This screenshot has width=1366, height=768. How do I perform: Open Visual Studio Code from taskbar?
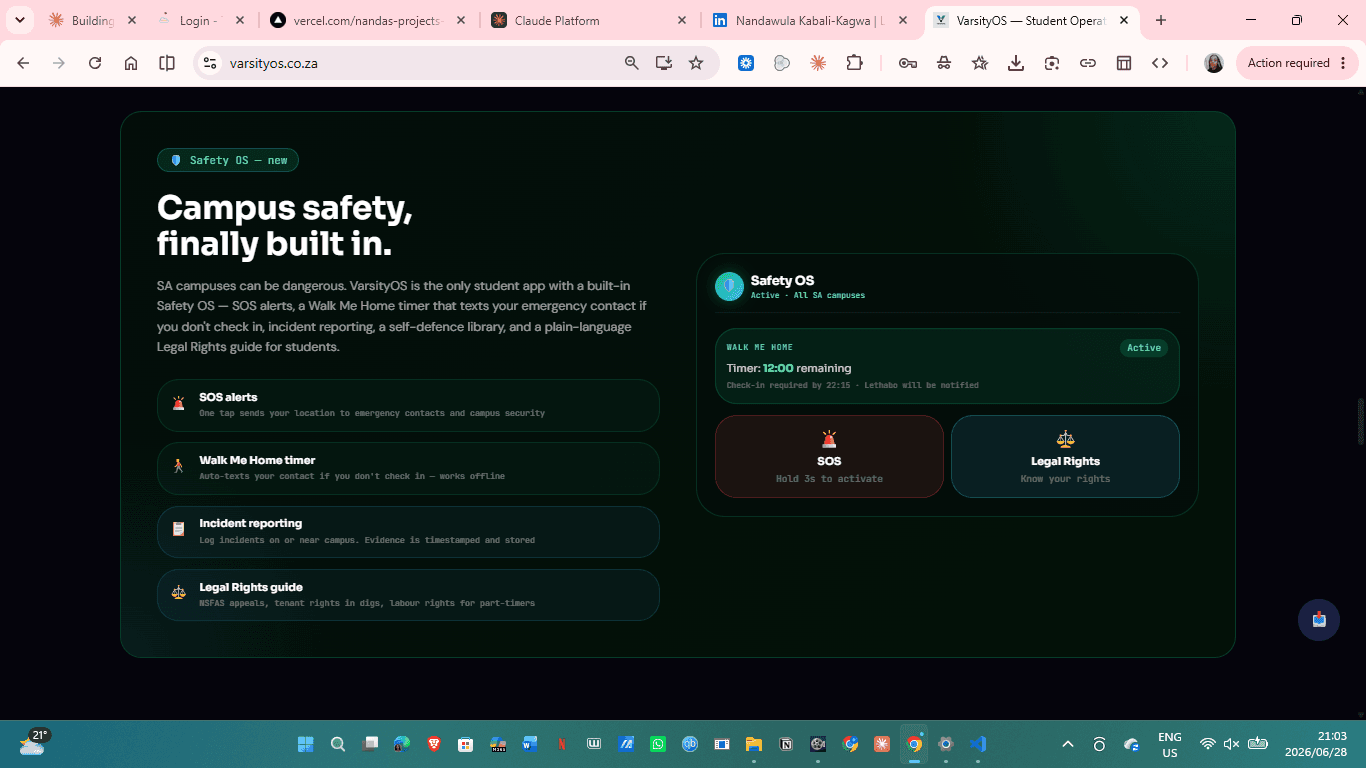[978, 744]
